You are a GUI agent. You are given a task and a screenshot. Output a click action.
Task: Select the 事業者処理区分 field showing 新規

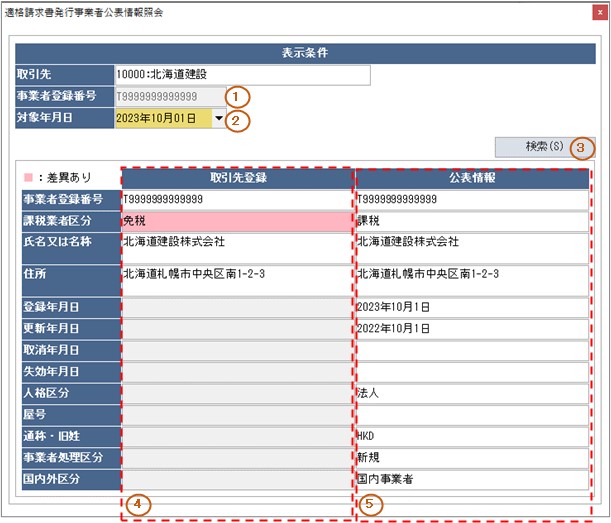pyautogui.click(x=471, y=457)
